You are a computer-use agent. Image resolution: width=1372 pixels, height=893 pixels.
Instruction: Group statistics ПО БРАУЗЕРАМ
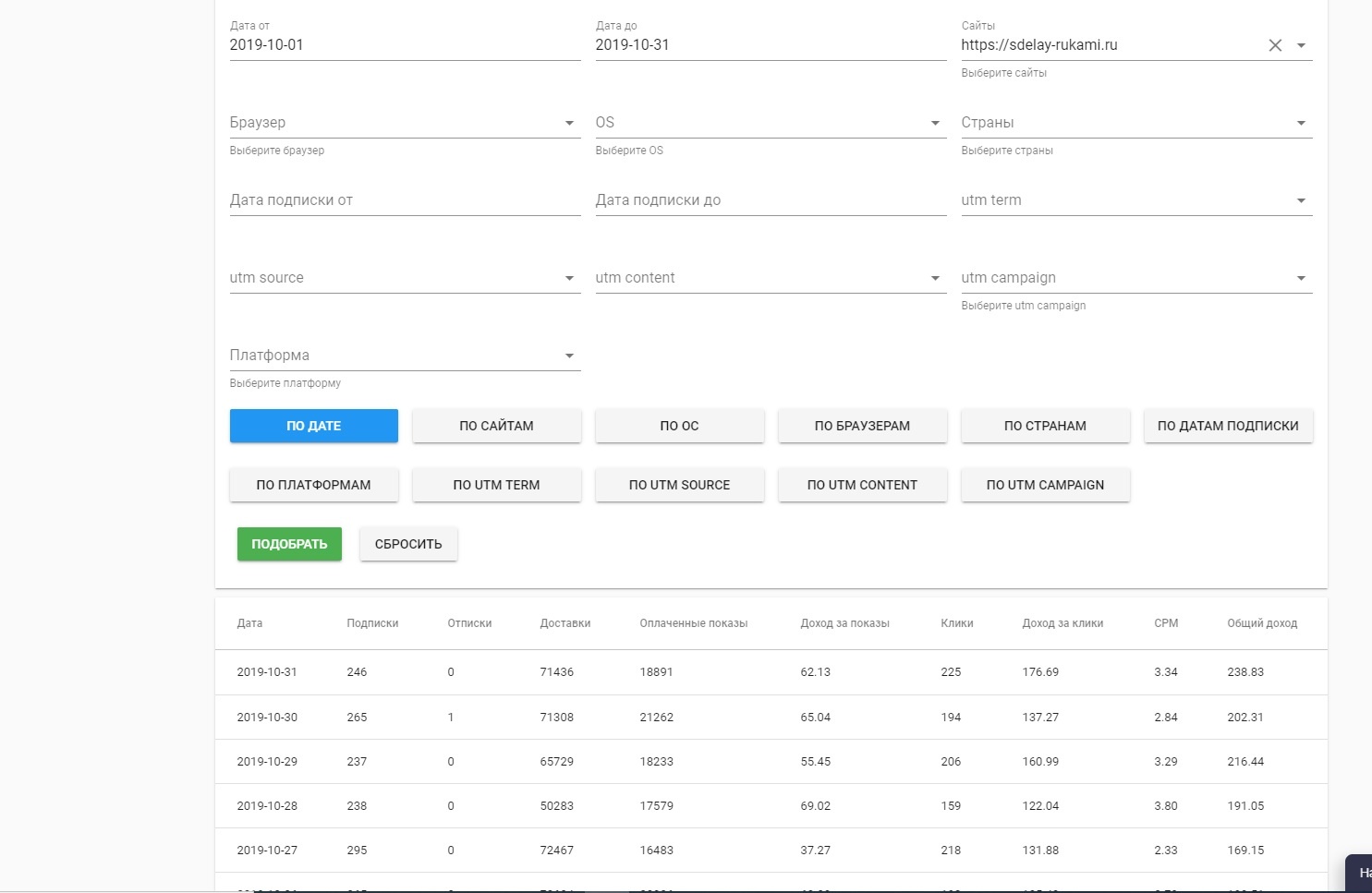pyautogui.click(x=862, y=426)
